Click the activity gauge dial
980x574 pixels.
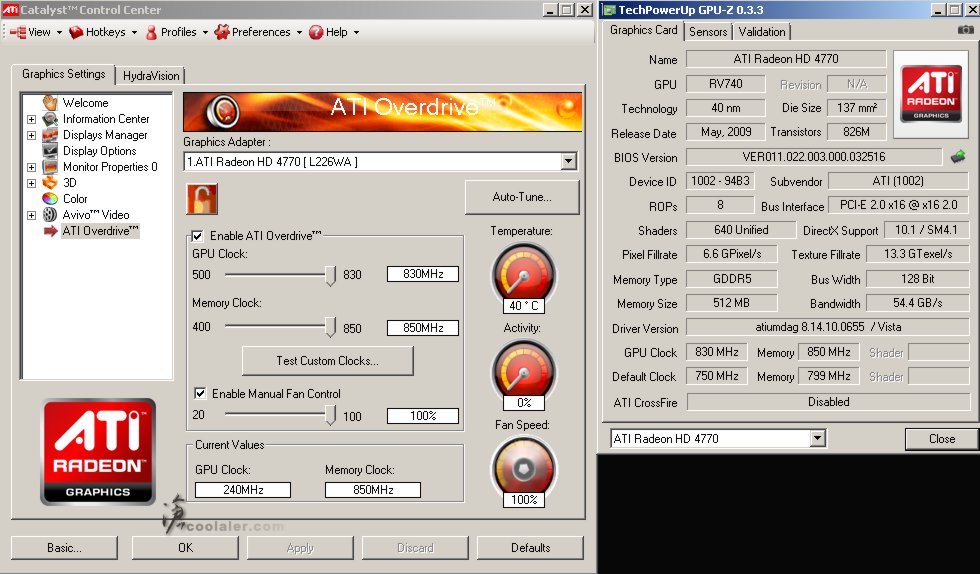(524, 371)
